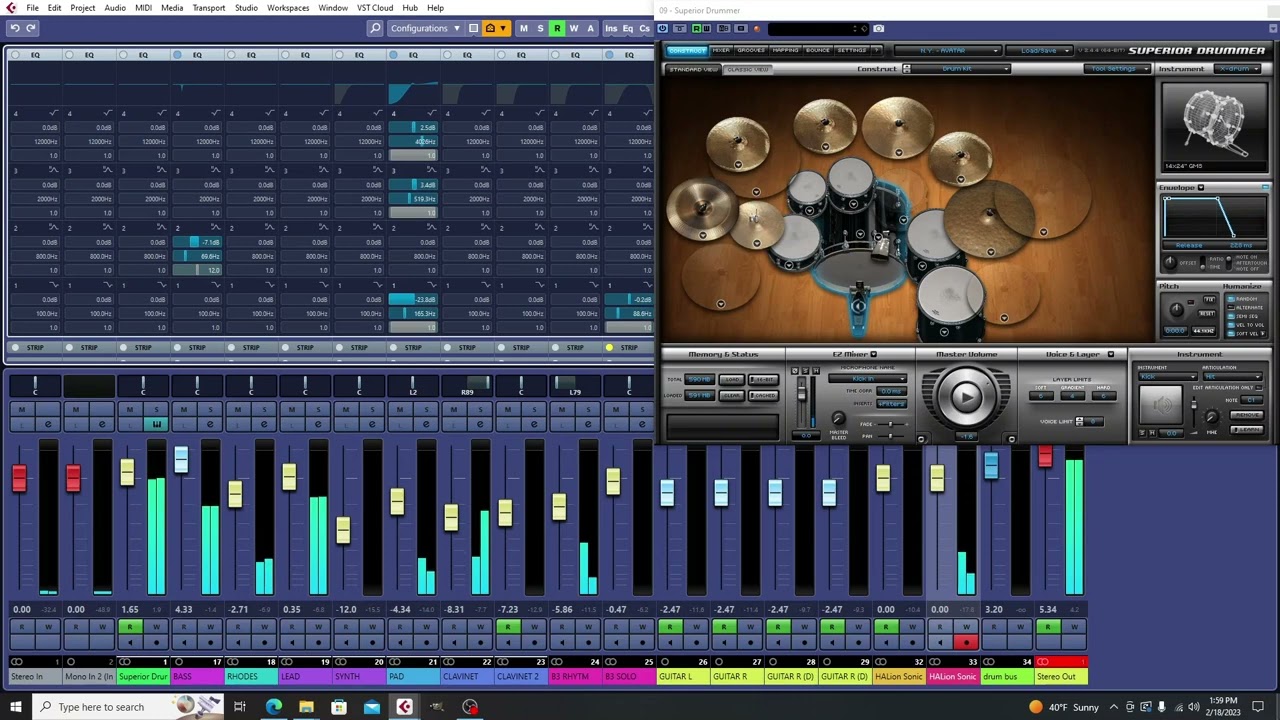Toggle global Write automation (W) button
The width and height of the screenshot is (1280, 720).
pos(574,28)
